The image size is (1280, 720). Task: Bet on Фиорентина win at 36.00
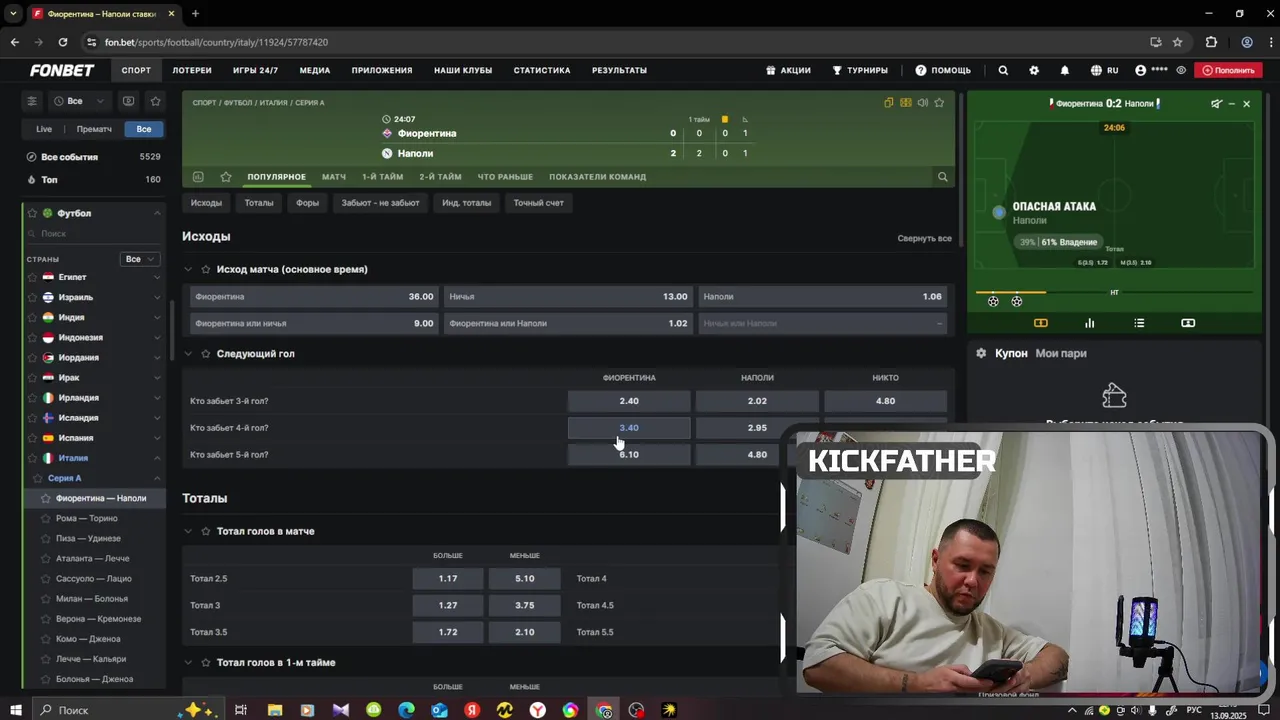coord(315,297)
